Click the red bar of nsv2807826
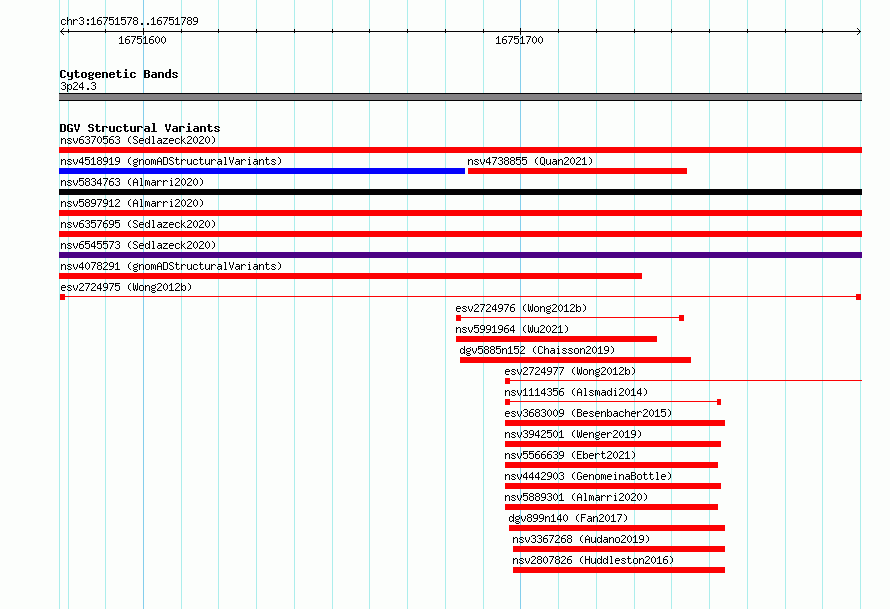 coord(619,570)
